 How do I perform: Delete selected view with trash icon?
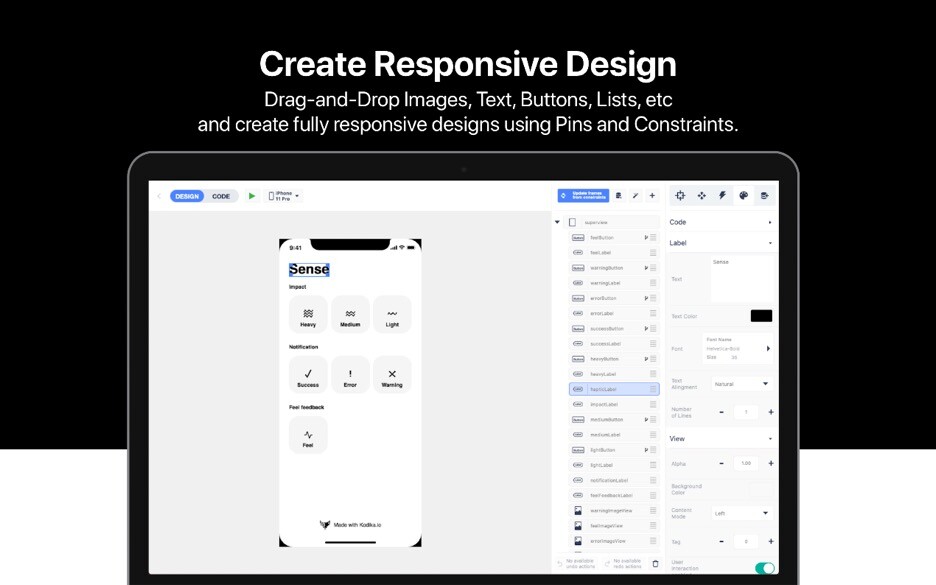(x=655, y=564)
